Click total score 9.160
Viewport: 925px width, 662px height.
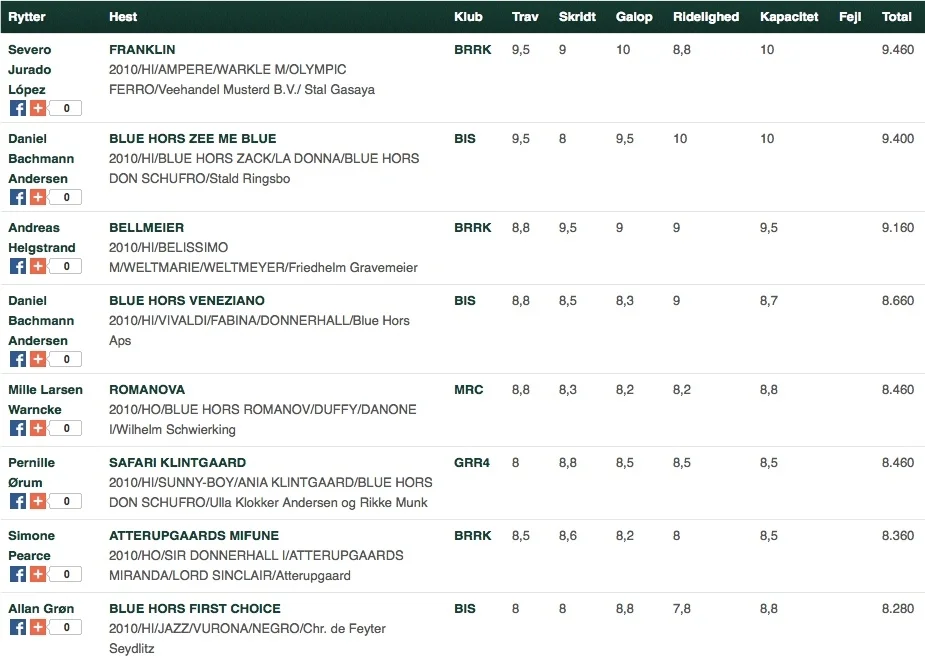[x=898, y=228]
